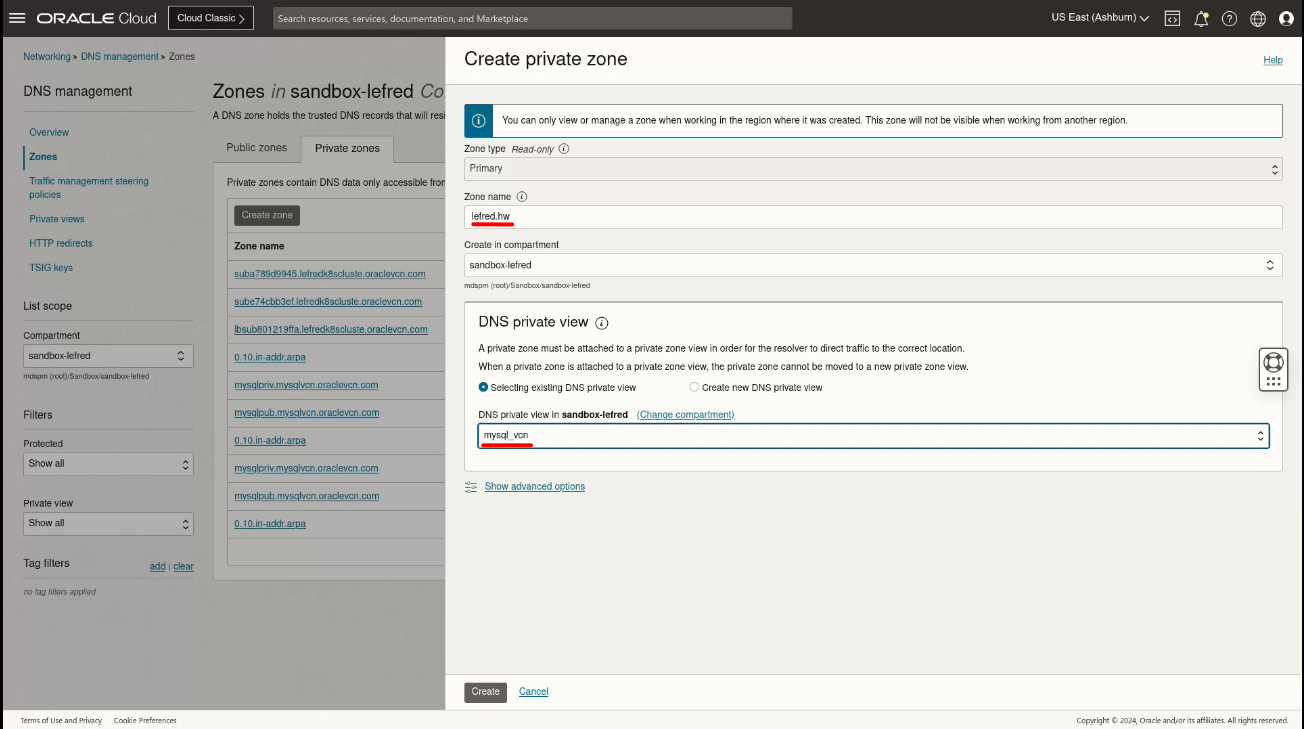Open the user profile avatar menu

1286,17
